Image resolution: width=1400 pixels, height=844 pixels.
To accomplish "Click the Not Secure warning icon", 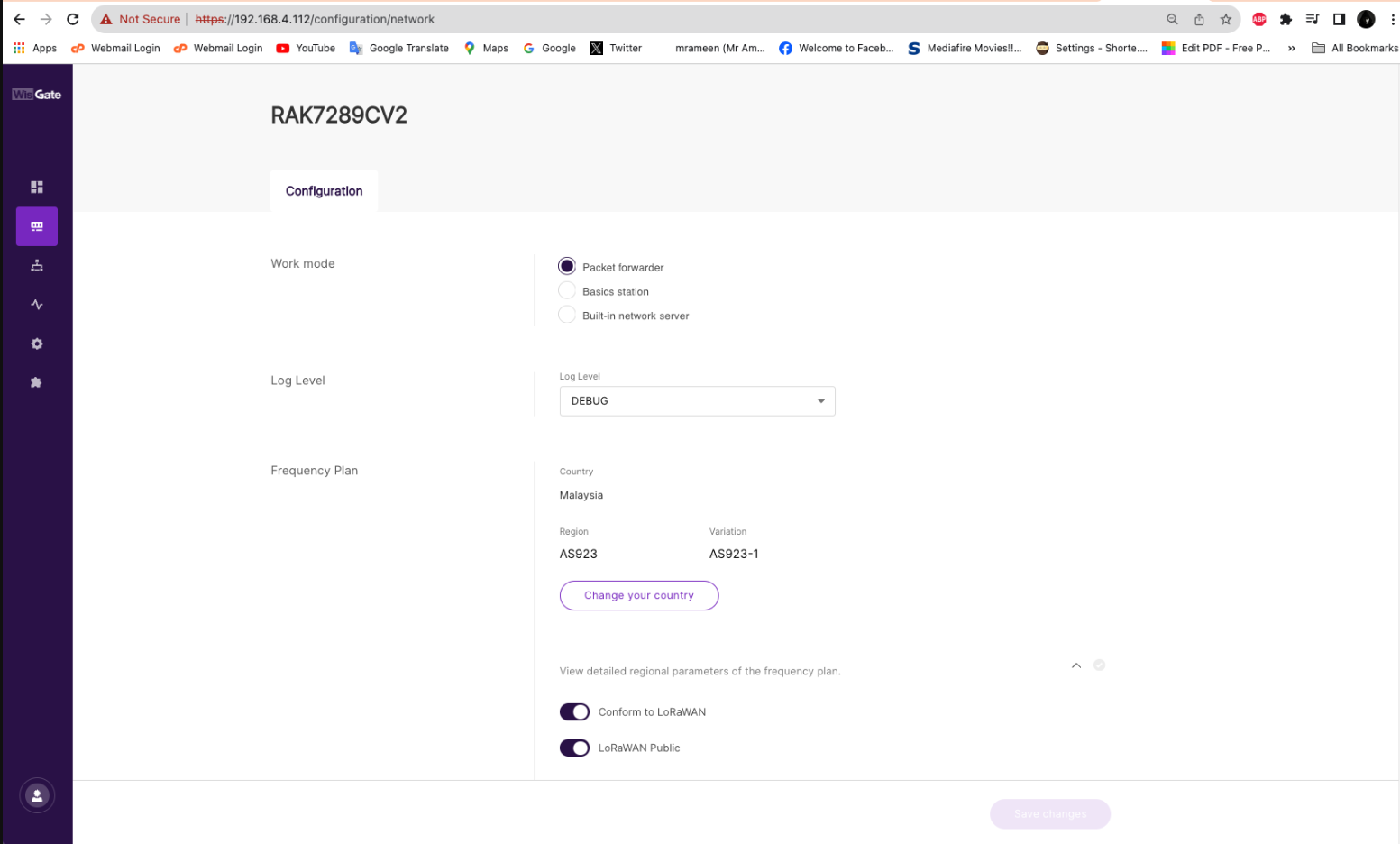I will click(106, 19).
